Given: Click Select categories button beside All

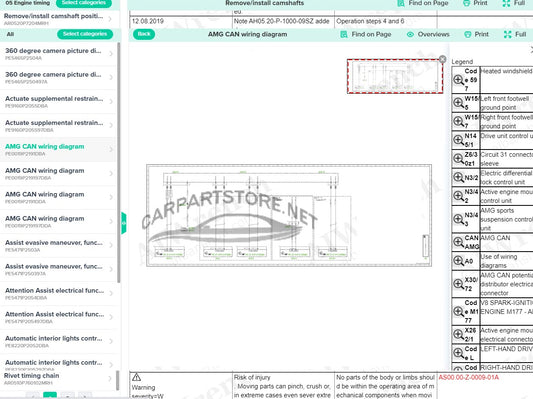Looking at the screenshot, I should (x=85, y=34).
